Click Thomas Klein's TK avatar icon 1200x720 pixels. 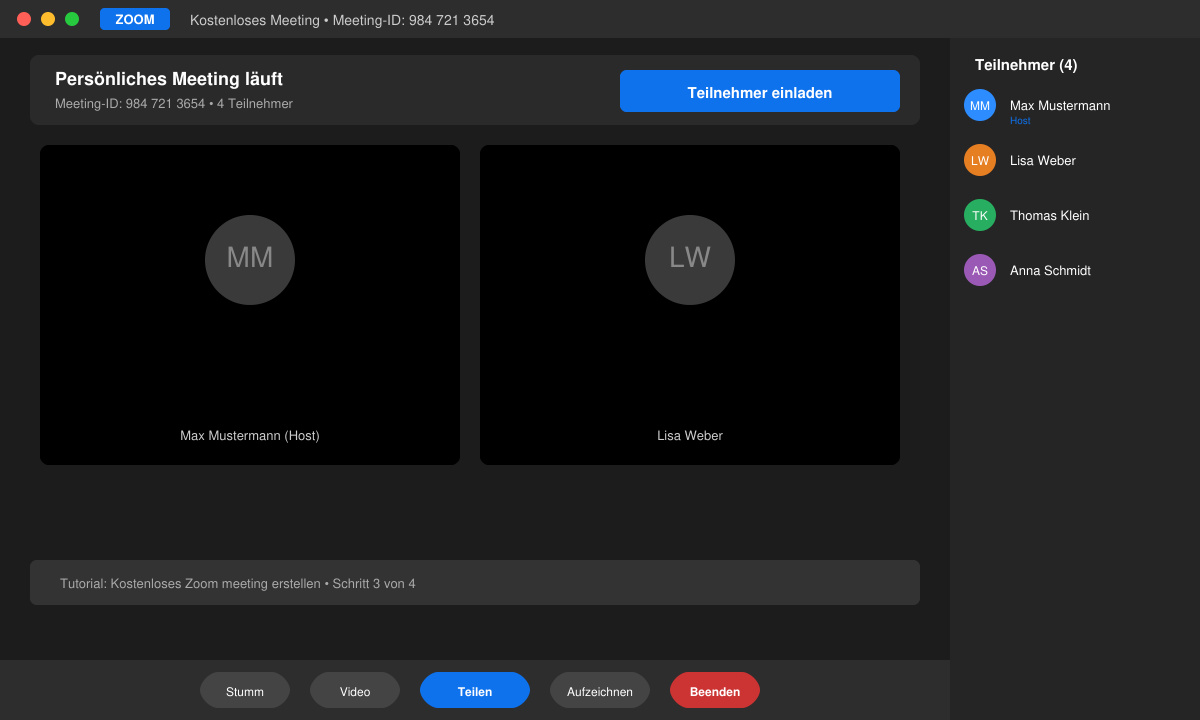[x=980, y=215]
